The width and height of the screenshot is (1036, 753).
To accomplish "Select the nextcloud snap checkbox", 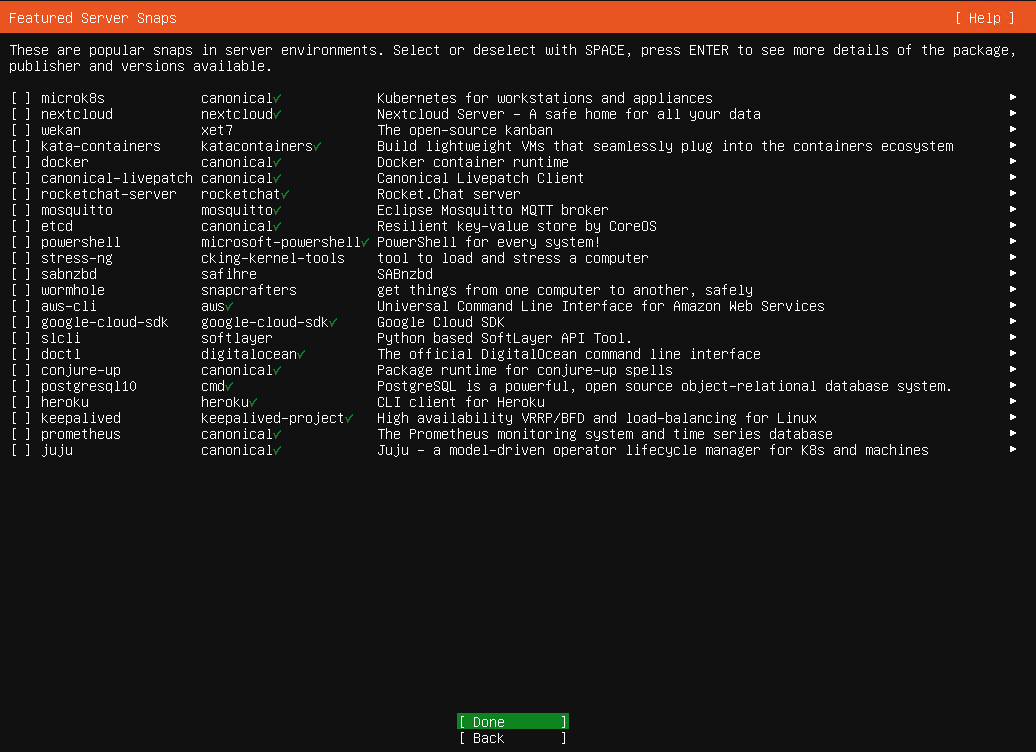I will [x=20, y=114].
